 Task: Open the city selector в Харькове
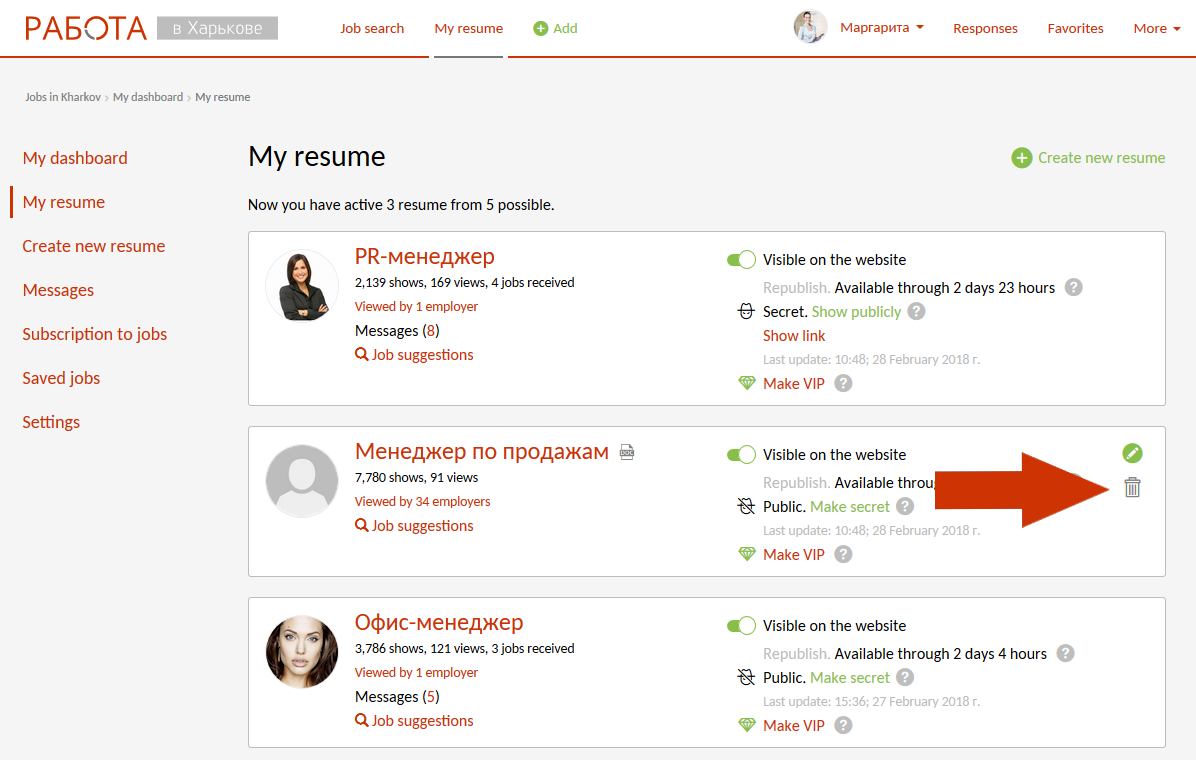click(217, 28)
